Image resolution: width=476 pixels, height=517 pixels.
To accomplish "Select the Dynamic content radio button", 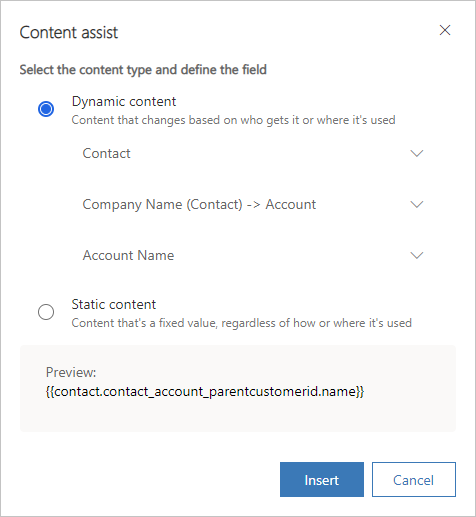I will point(46,109).
